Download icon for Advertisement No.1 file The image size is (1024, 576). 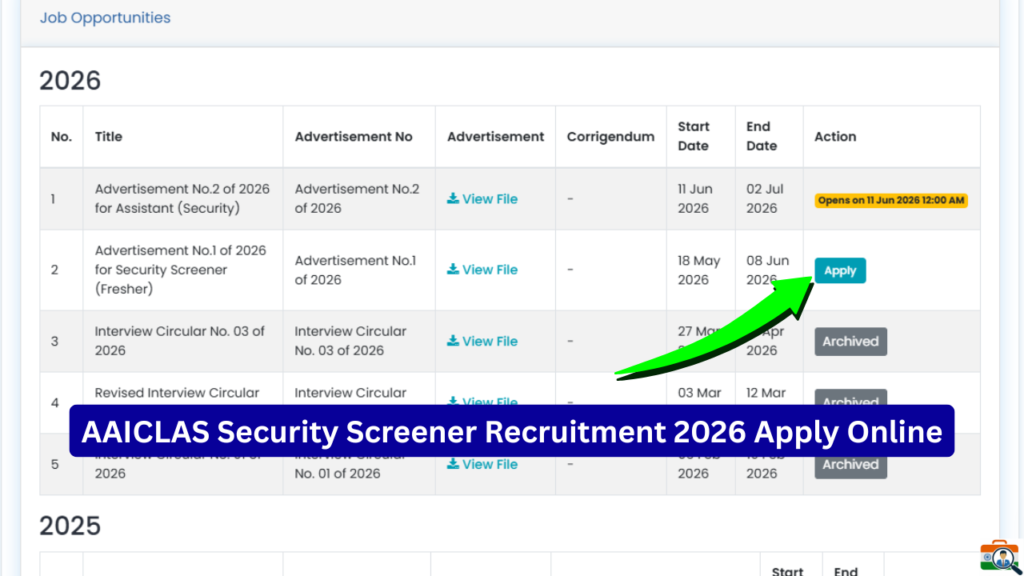[x=453, y=268]
